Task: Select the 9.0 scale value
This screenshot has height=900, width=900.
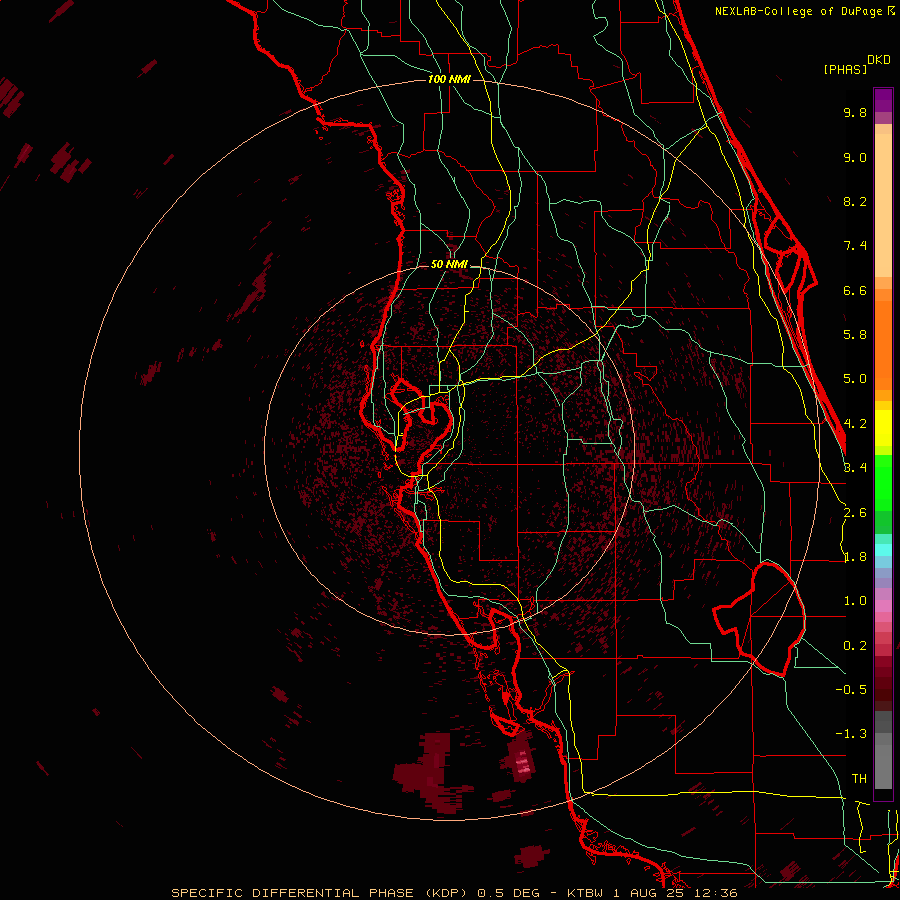Action: [855, 157]
